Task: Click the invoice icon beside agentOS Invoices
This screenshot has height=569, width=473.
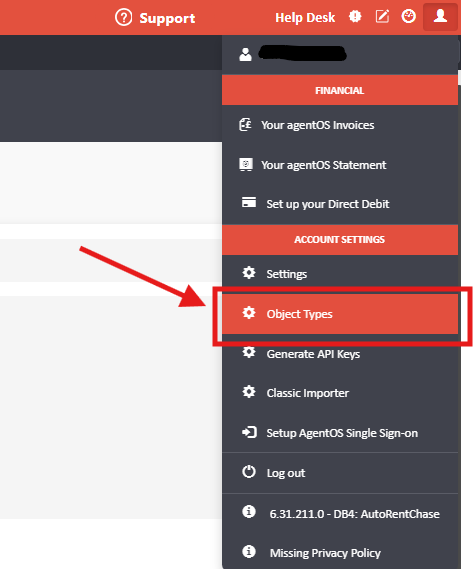Action: (245, 124)
